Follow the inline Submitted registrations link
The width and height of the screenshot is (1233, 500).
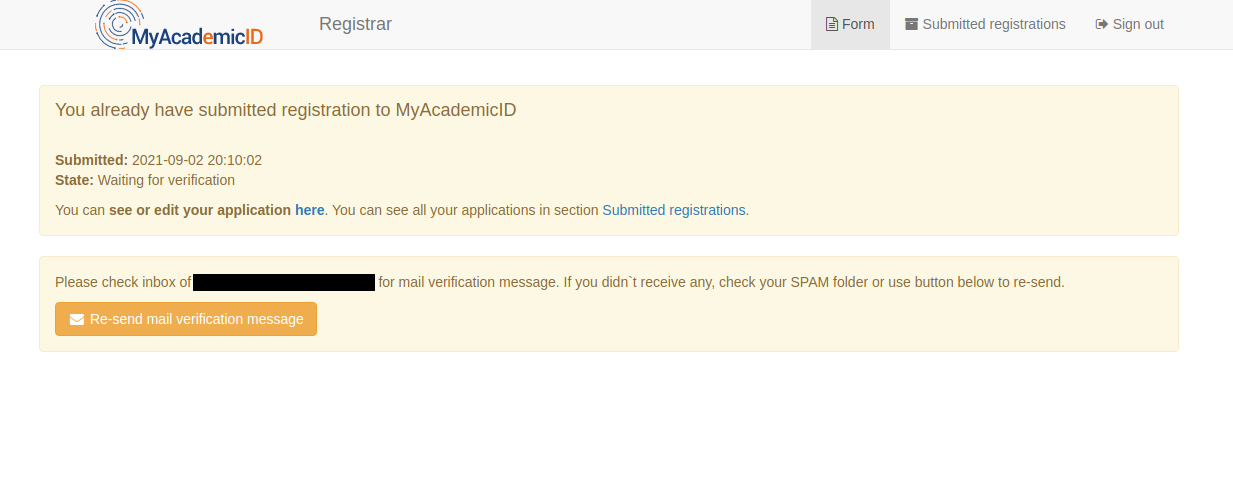pos(673,210)
